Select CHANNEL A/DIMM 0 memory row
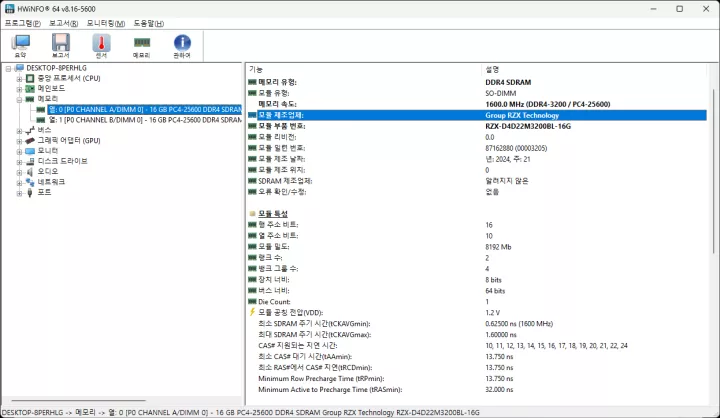The height and width of the screenshot is (418, 720). (145, 109)
